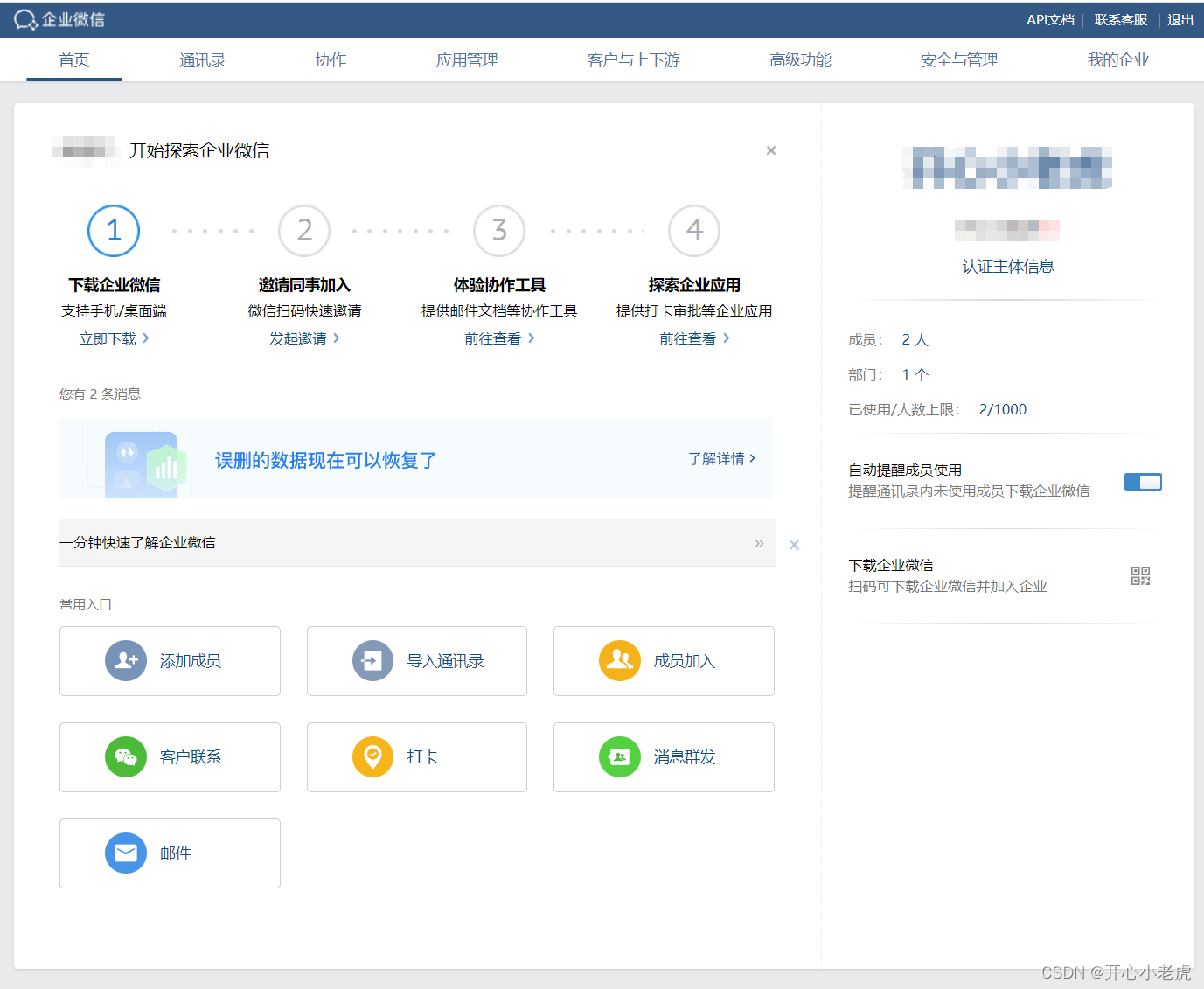Expand the 一分钟快速了解企业微信 double-arrow
1204x989 pixels.
(759, 543)
